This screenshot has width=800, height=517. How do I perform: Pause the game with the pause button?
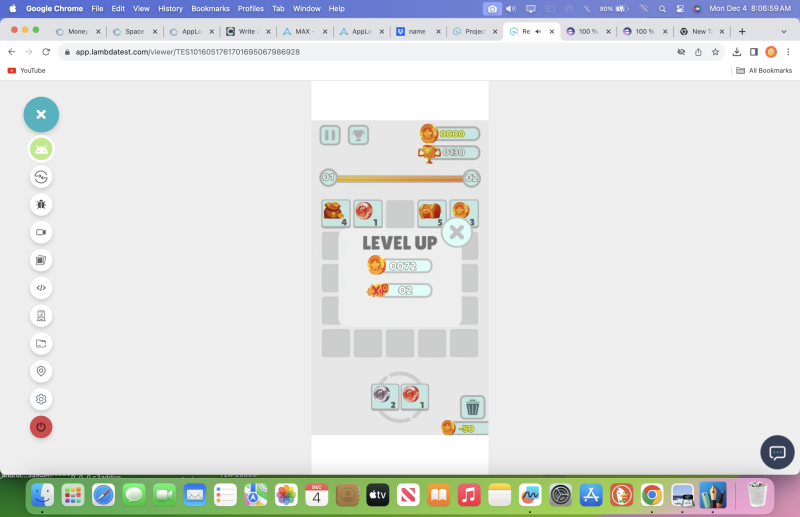point(330,135)
